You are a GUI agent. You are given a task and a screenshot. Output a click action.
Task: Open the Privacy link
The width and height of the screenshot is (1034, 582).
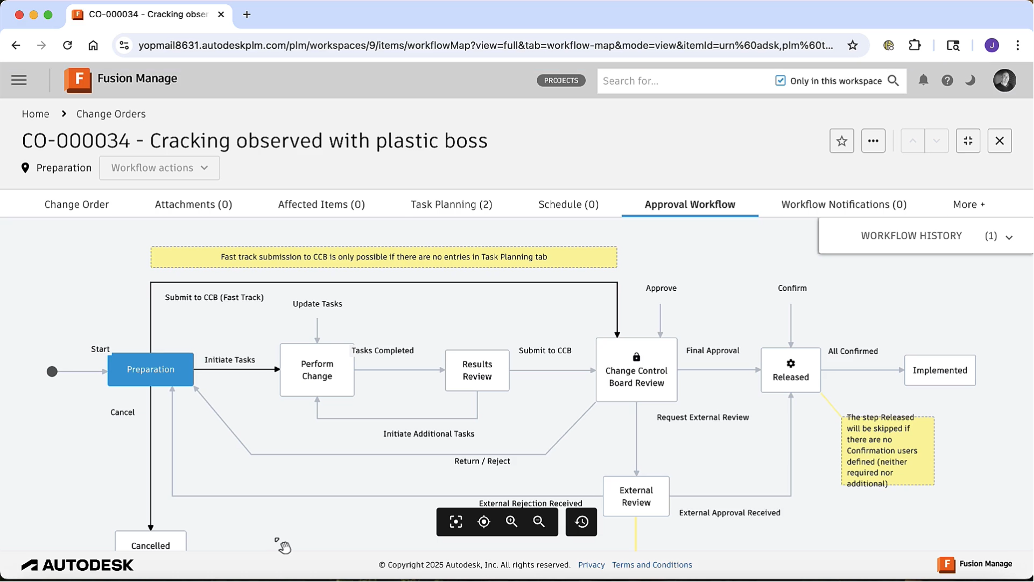click(x=592, y=565)
